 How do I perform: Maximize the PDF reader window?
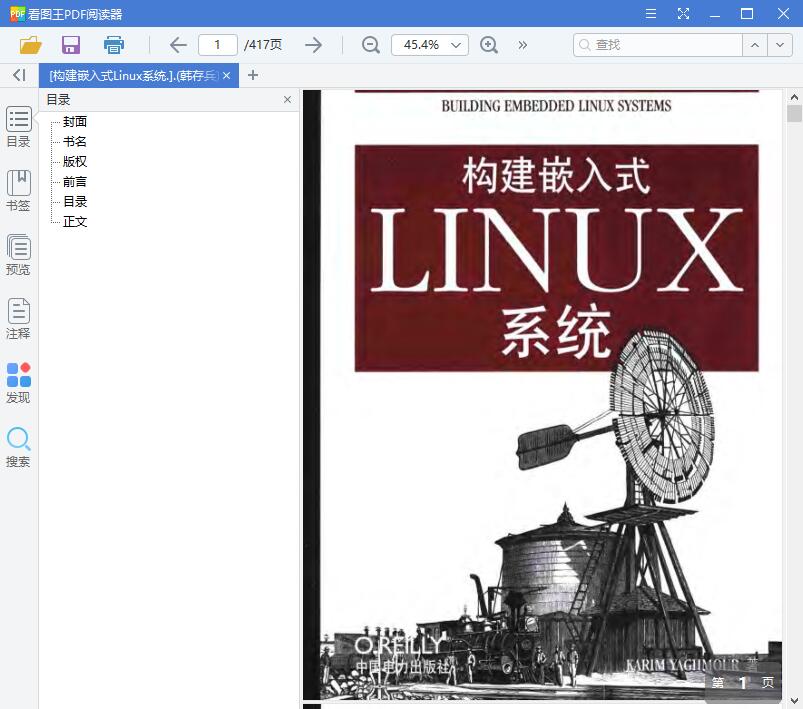coord(747,14)
